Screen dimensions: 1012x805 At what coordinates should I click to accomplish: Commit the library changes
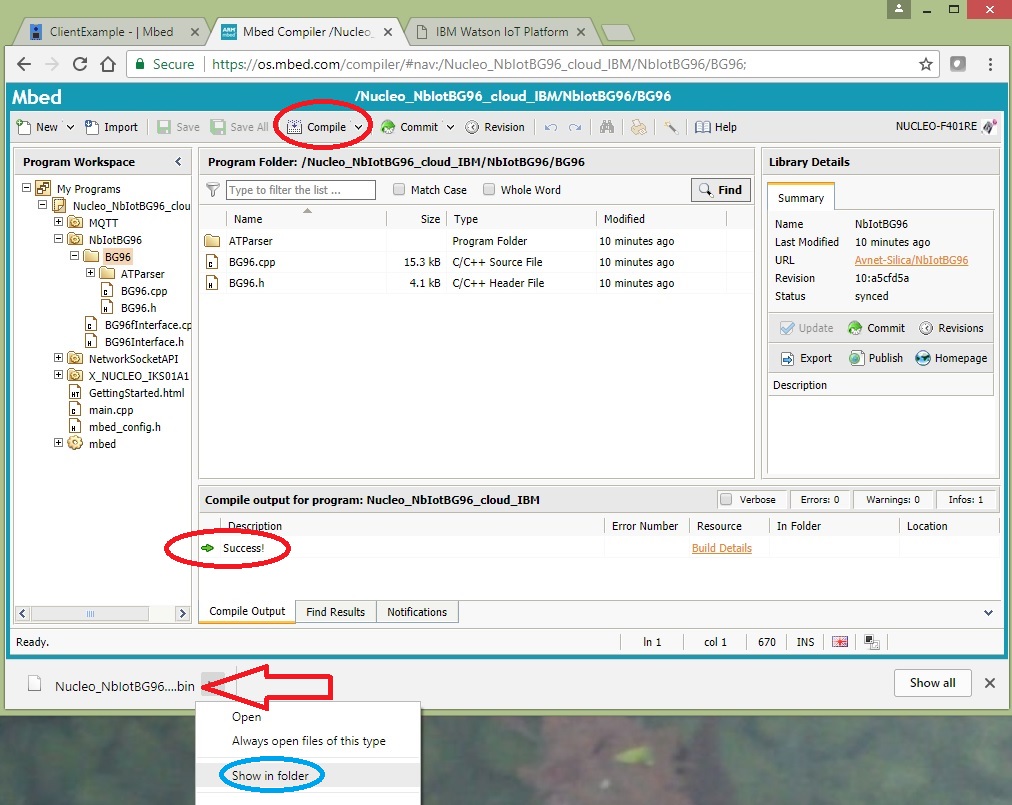[x=876, y=327]
